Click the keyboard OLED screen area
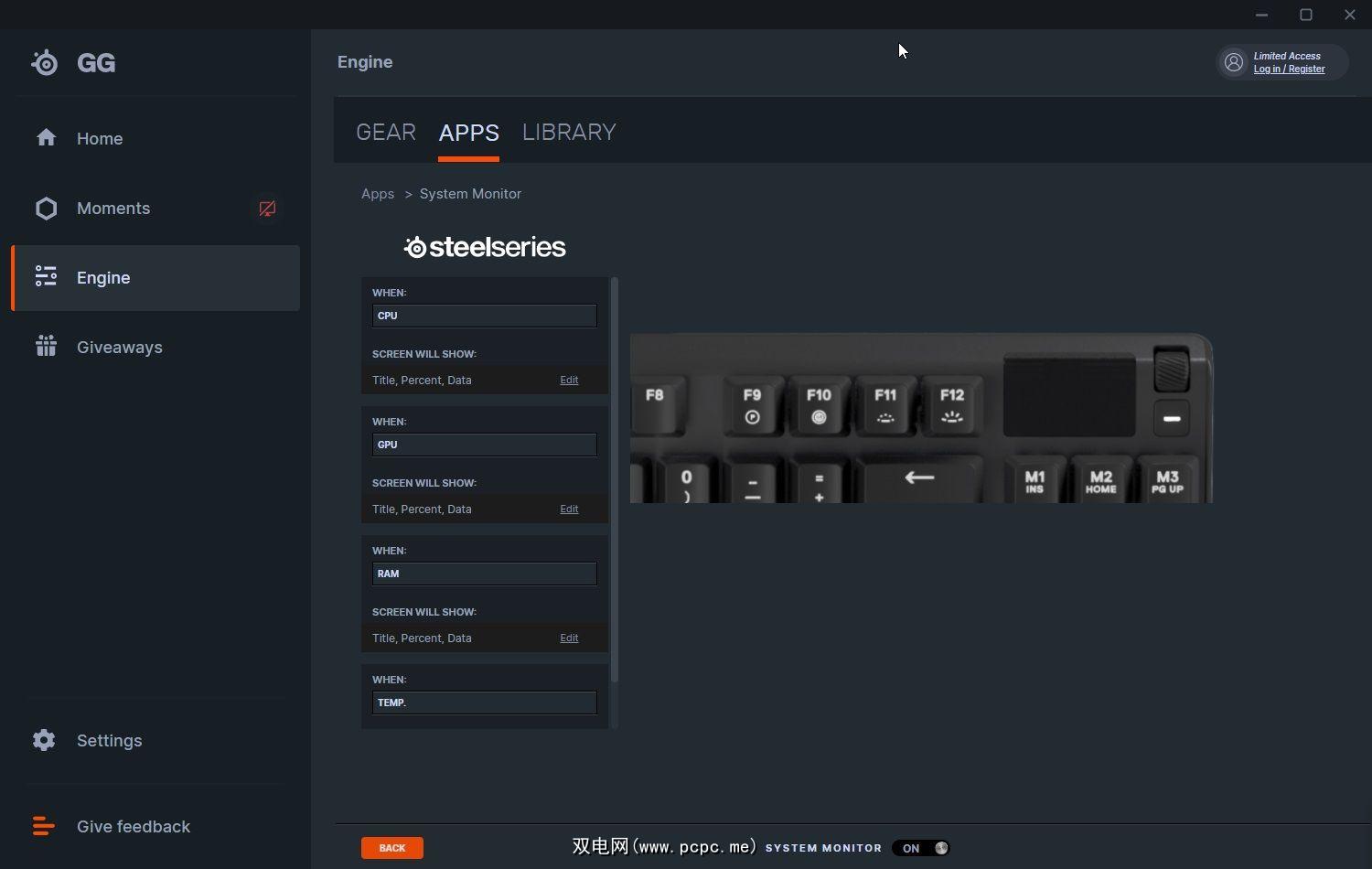The width and height of the screenshot is (1372, 869). point(1069,395)
